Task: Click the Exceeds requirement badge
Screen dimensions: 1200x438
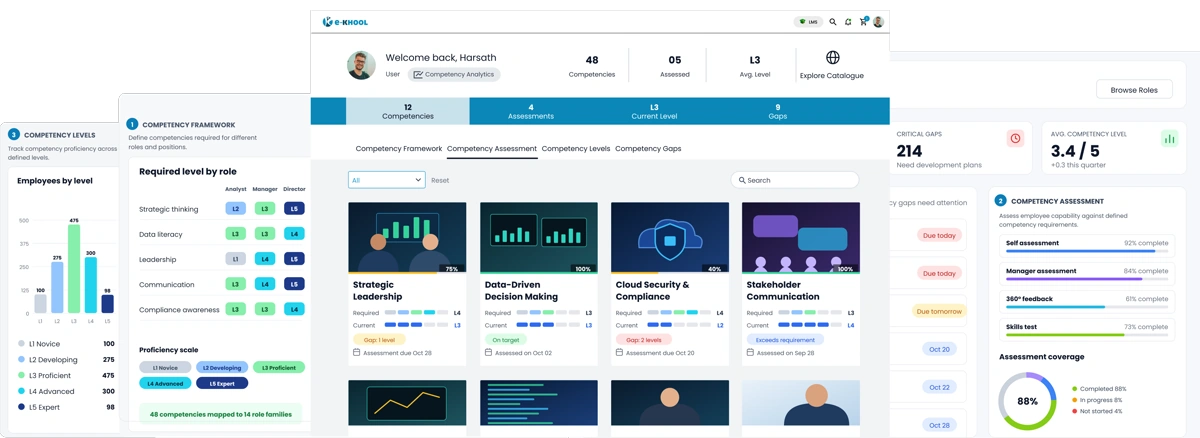Action: pos(783,340)
